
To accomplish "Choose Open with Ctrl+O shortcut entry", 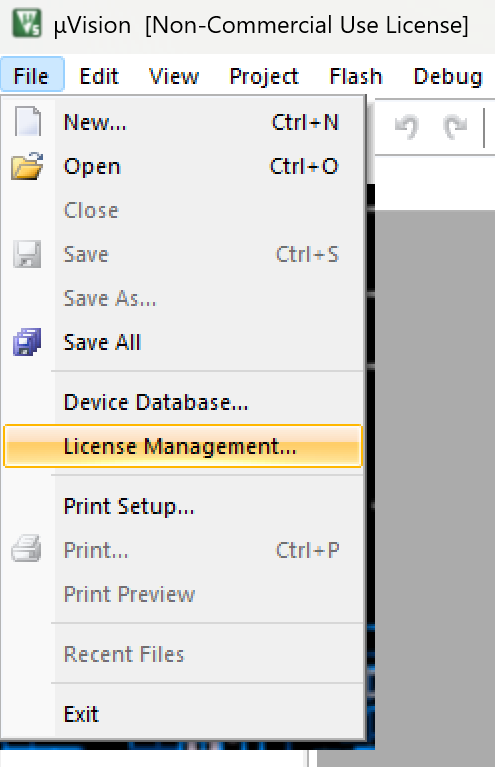I will coord(182,166).
